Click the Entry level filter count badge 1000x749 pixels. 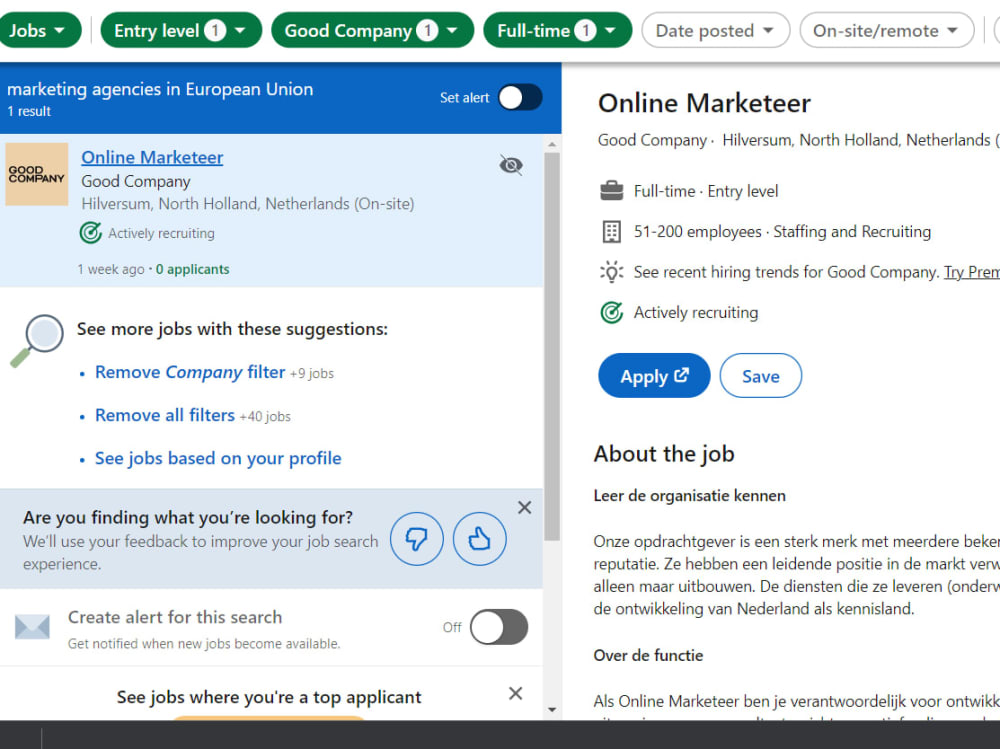coord(215,30)
